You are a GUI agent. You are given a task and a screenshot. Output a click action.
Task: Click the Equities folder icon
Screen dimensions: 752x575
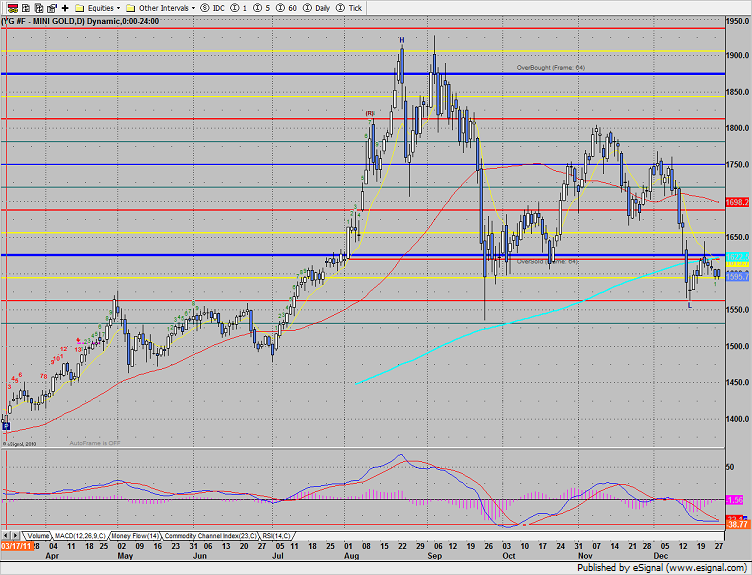tap(80, 8)
